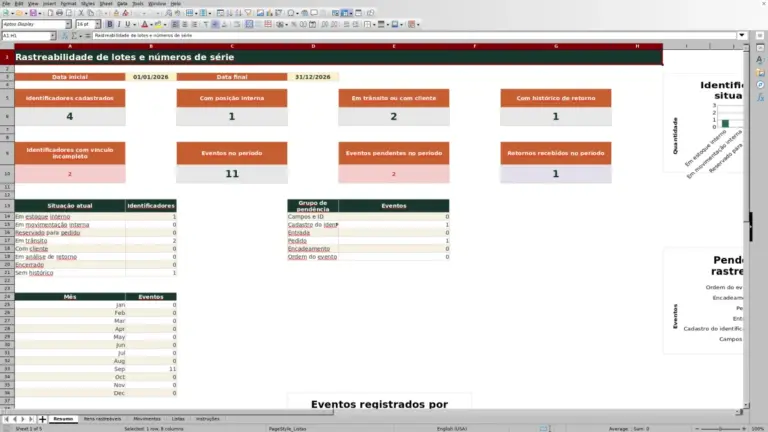The height and width of the screenshot is (432, 768).
Task: Open the Font Color dropdown arrow
Action: (151, 24)
